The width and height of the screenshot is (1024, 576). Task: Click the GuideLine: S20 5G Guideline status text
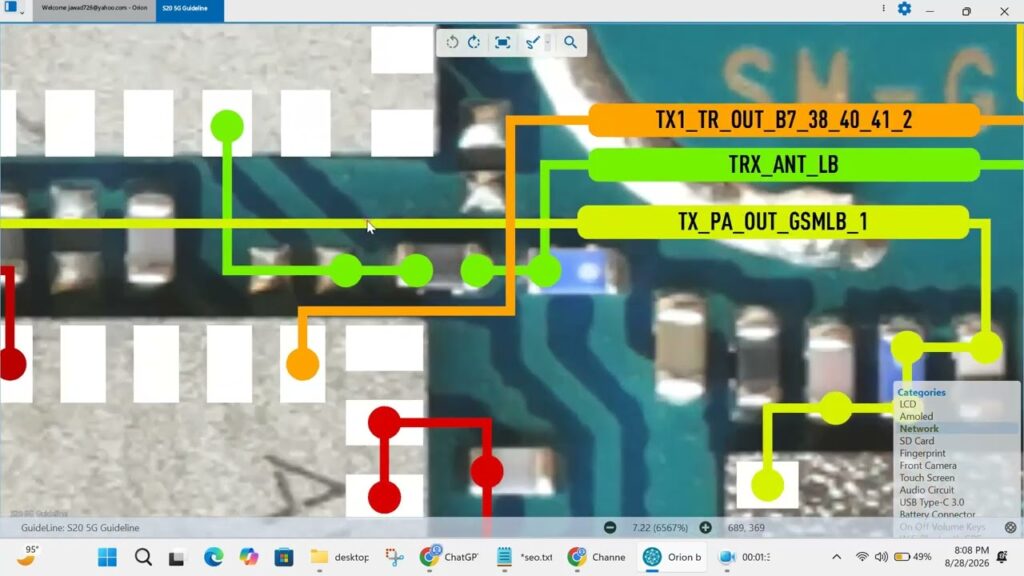coord(80,528)
